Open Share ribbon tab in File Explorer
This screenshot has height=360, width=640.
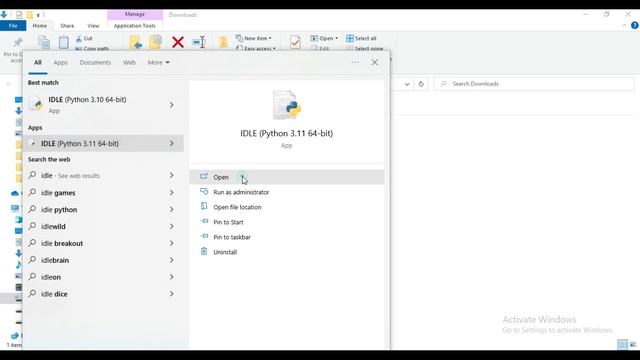67,26
